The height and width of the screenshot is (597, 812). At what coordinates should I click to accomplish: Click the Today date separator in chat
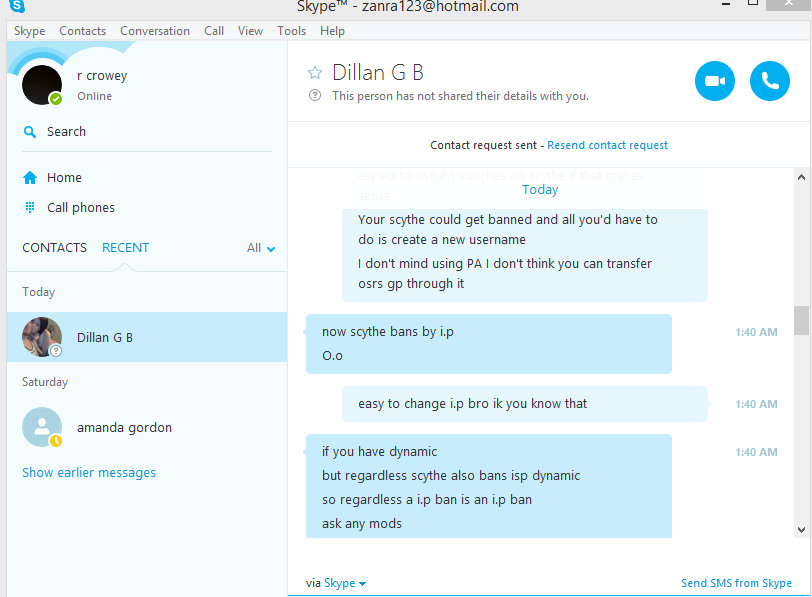[540, 190]
